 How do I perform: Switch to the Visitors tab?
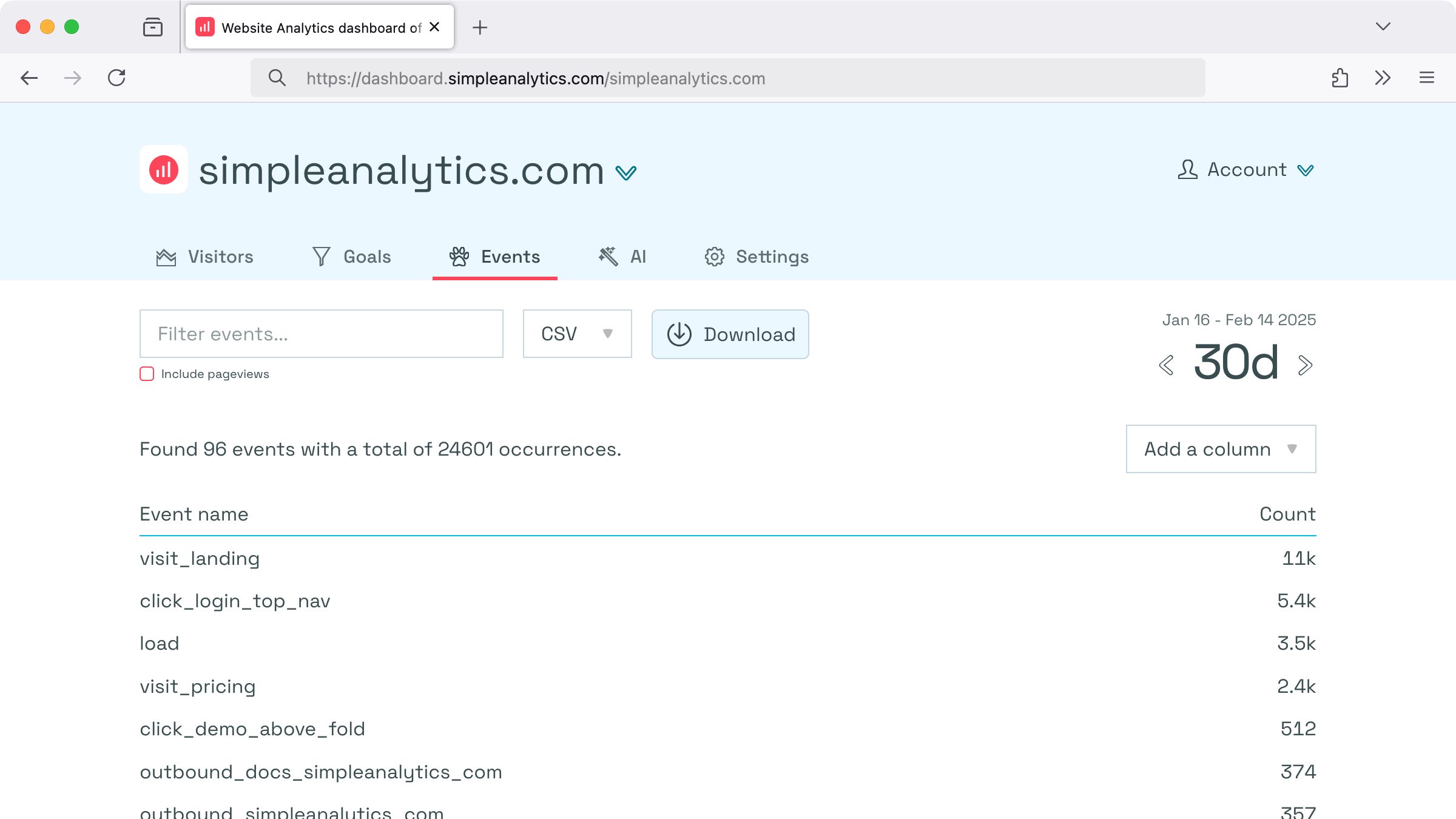[x=204, y=257]
